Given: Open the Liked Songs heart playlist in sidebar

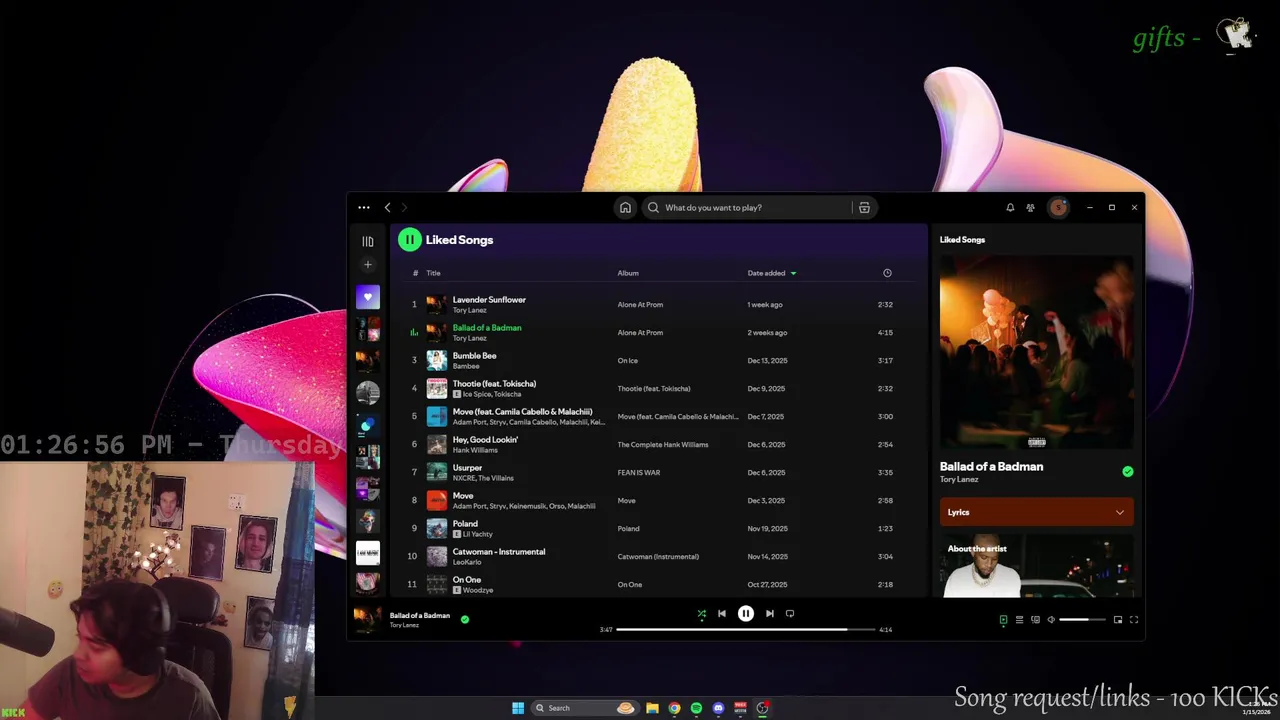Looking at the screenshot, I should click(367, 297).
